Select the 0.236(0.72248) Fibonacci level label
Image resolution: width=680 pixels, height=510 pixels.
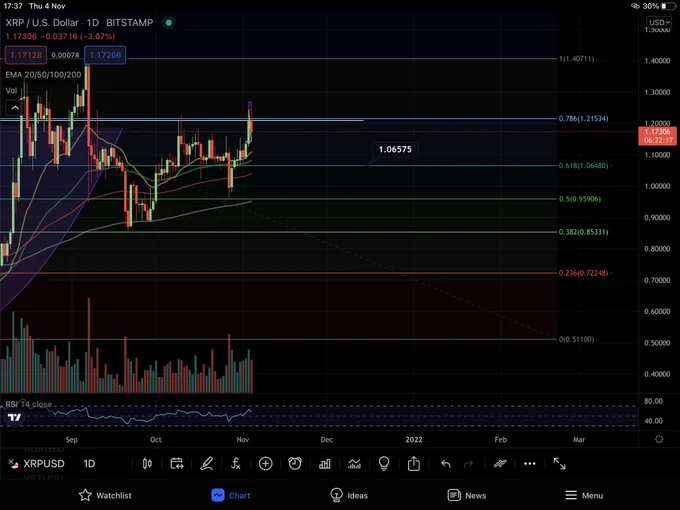pyautogui.click(x=583, y=273)
